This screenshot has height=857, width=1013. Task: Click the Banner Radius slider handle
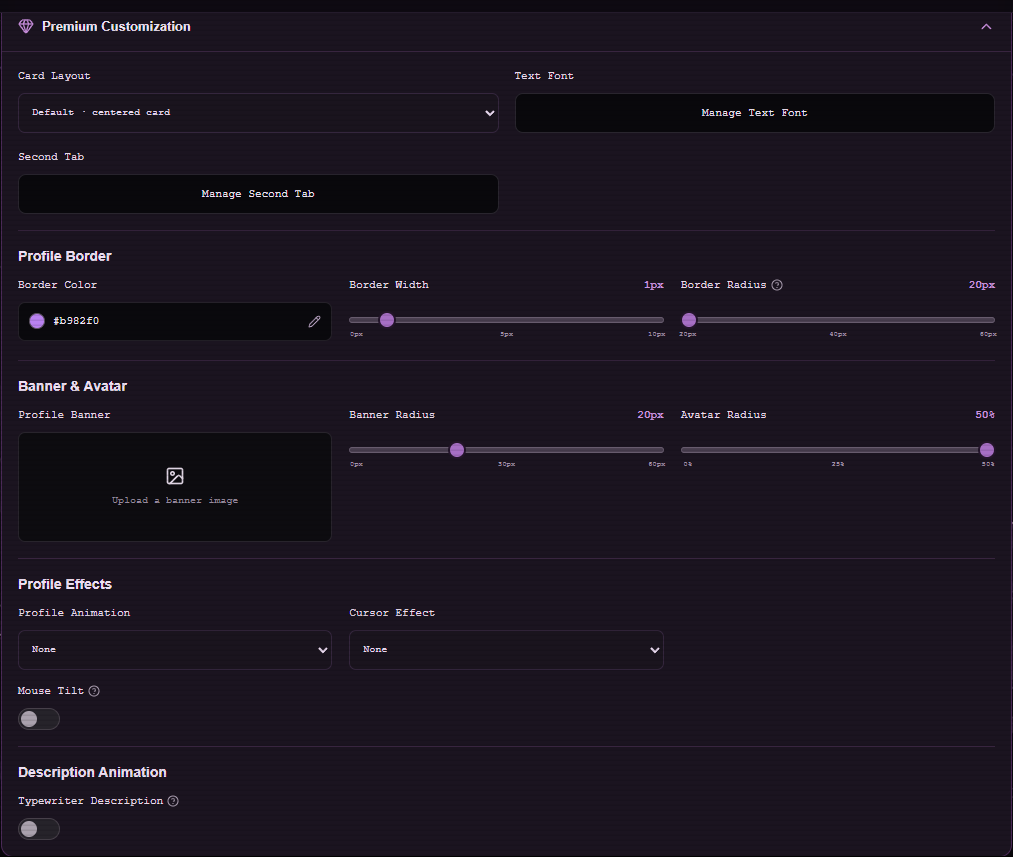[x=457, y=450]
